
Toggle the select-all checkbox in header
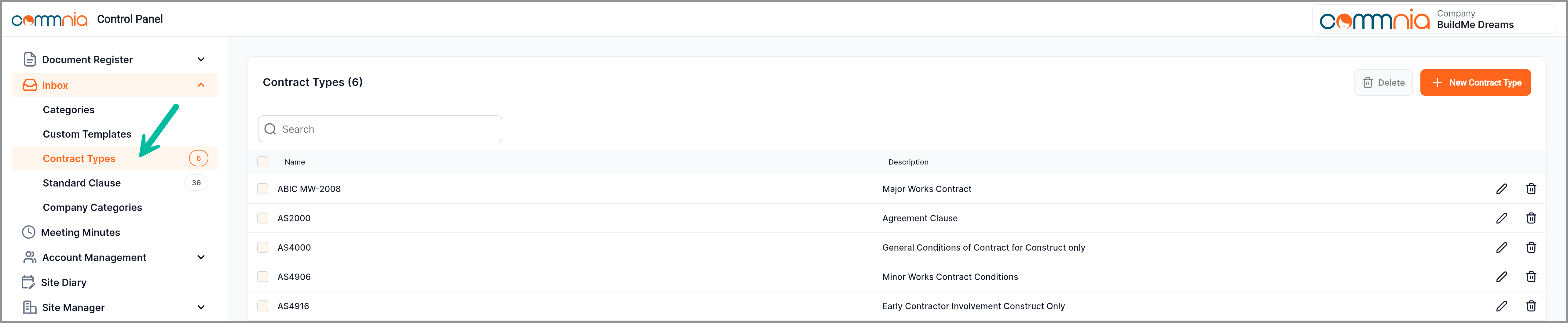coord(262,162)
